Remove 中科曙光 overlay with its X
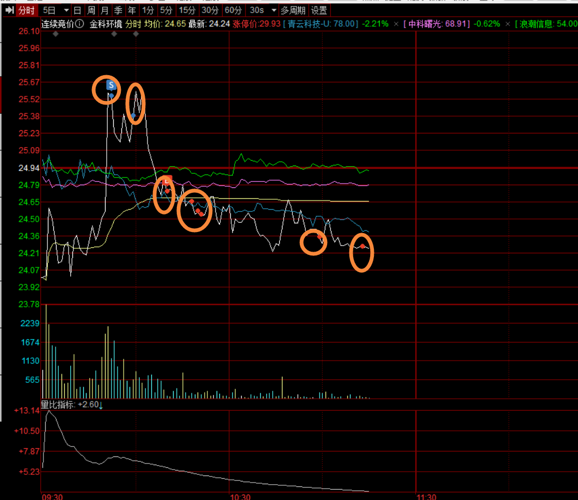 point(508,24)
